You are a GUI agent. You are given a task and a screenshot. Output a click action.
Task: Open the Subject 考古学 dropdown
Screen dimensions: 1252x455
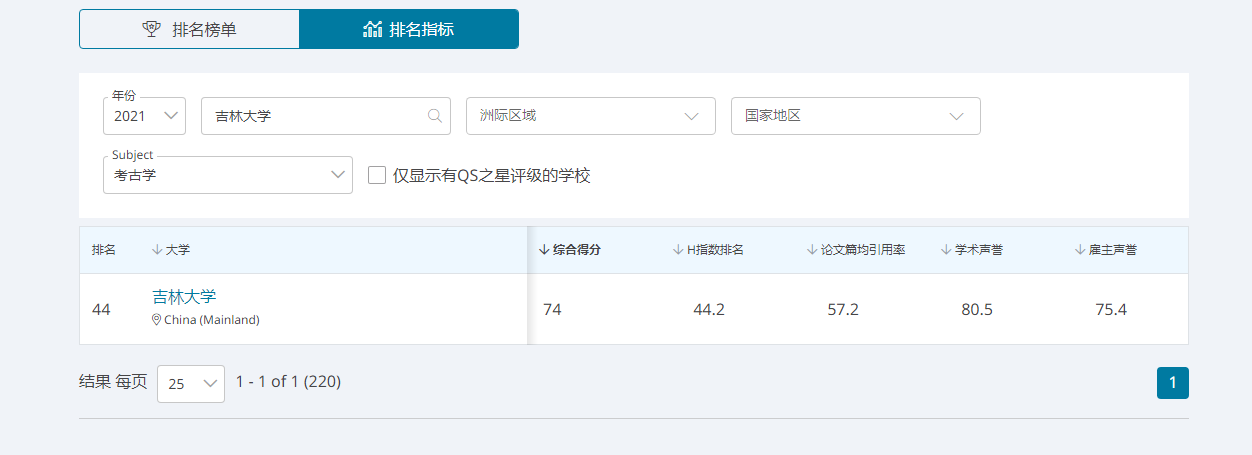(x=227, y=175)
